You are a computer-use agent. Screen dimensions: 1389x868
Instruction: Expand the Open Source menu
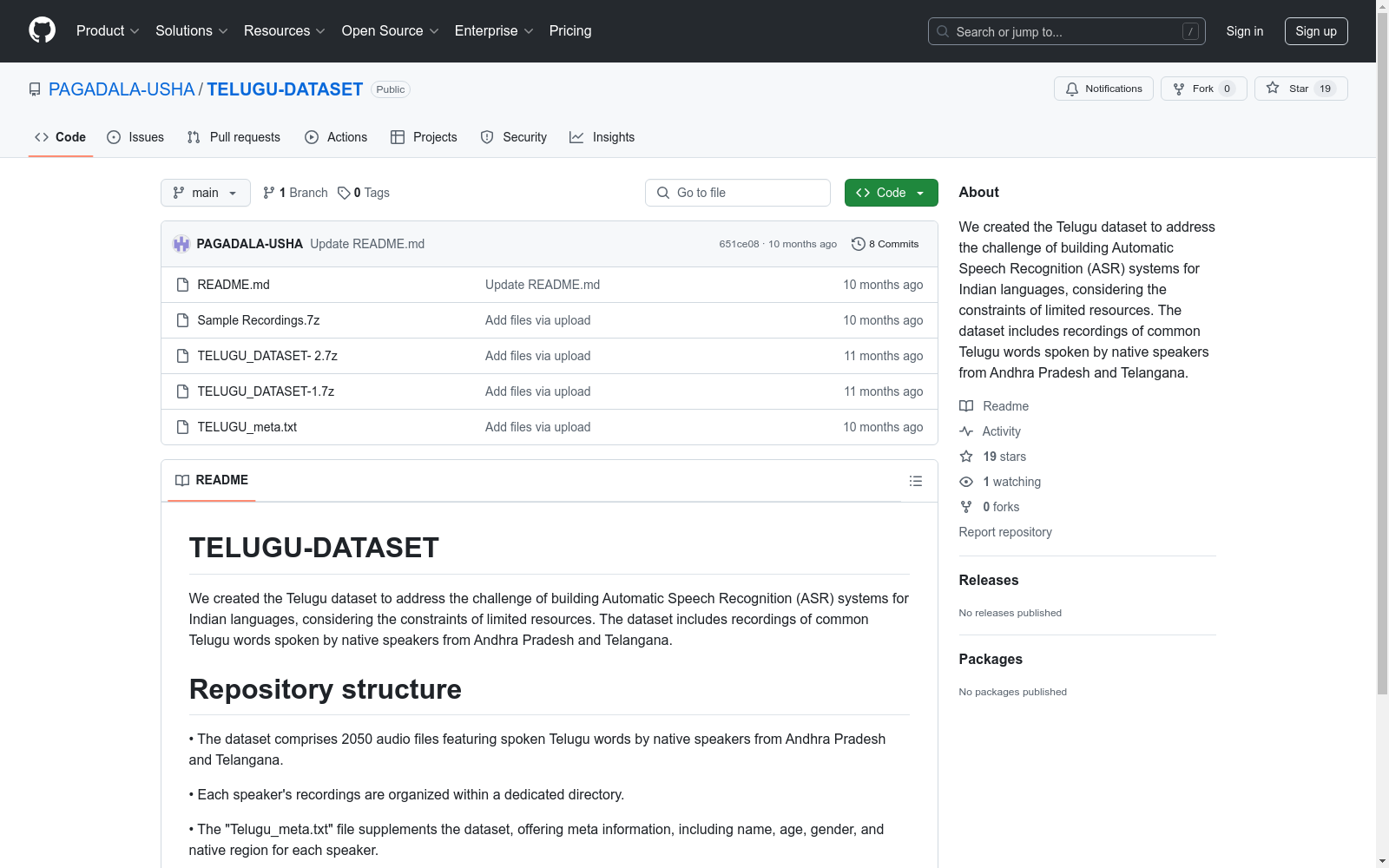coord(391,30)
